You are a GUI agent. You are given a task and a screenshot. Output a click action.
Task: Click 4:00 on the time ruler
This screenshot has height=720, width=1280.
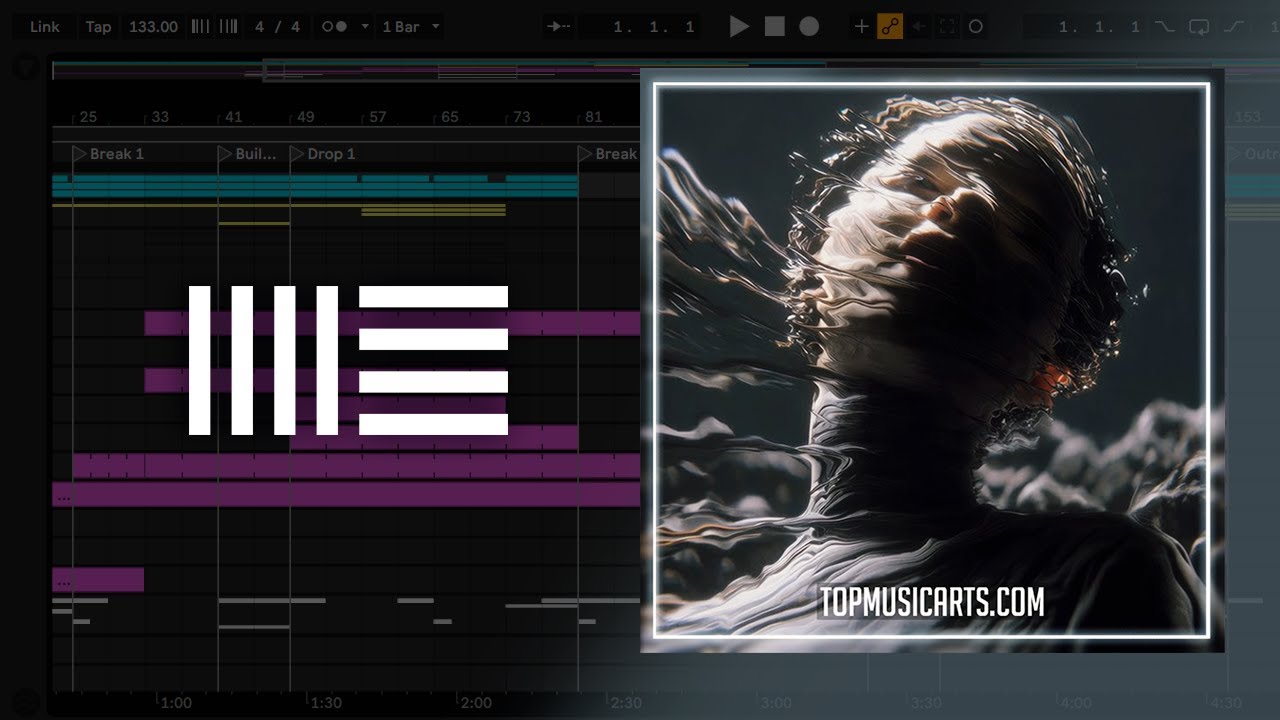pyautogui.click(x=1076, y=703)
